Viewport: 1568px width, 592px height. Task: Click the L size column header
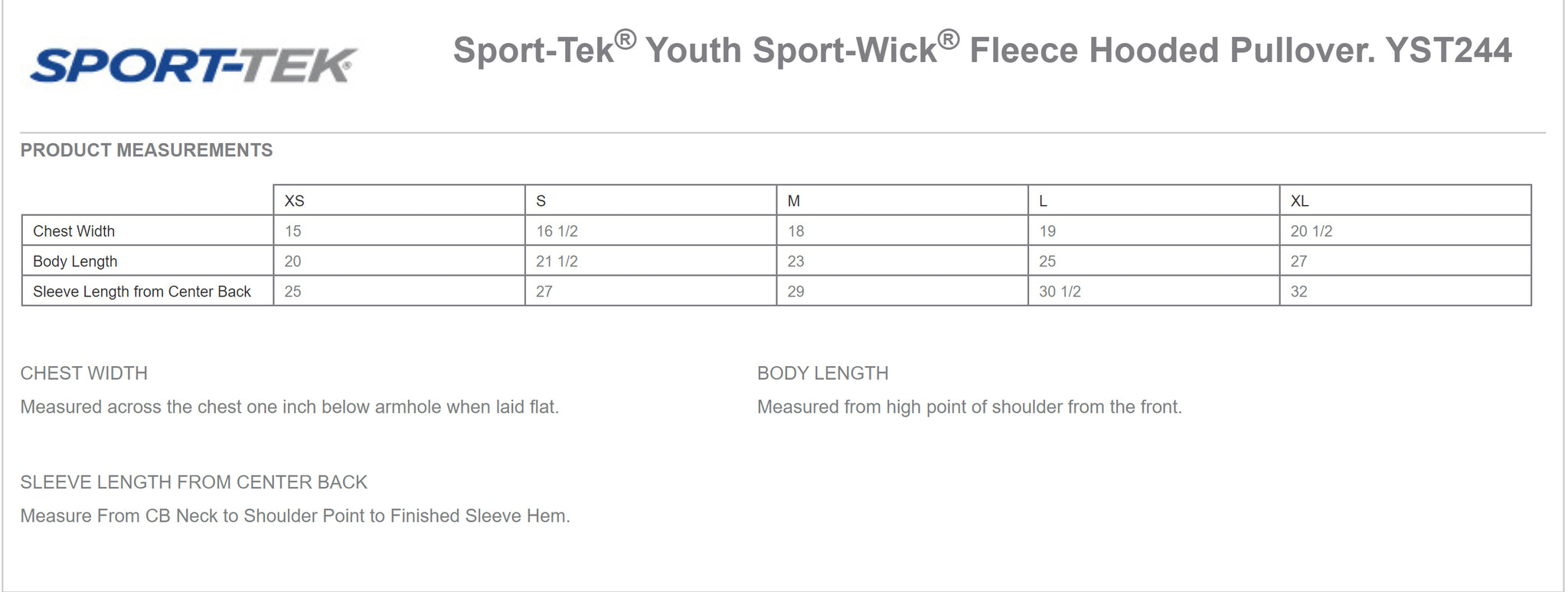point(1043,201)
